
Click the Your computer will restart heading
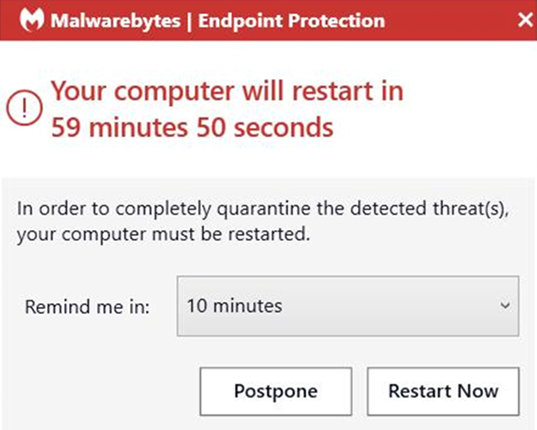pos(227,91)
